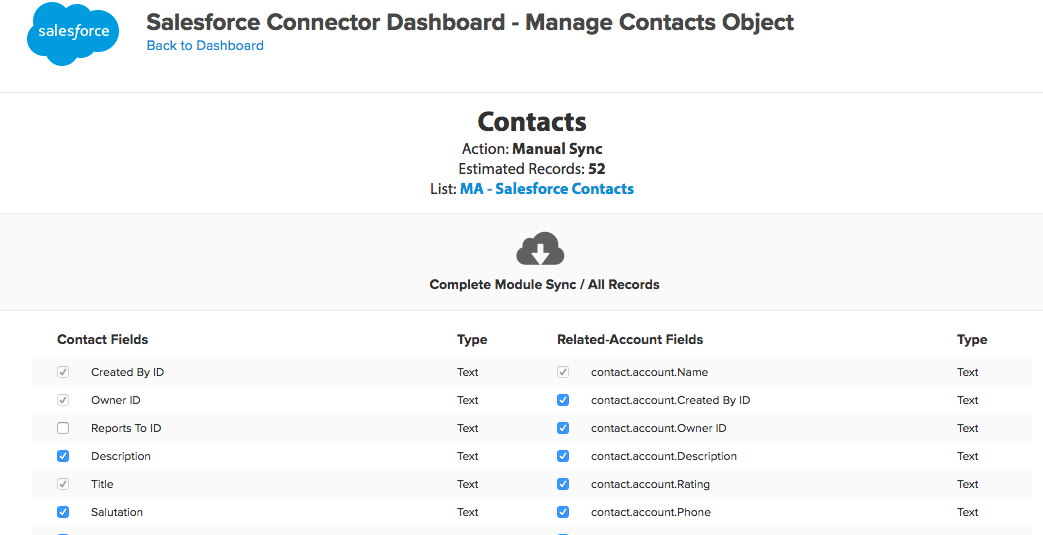This screenshot has width=1043, height=535.
Task: Enable the Reports To ID checkbox
Action: pyautogui.click(x=63, y=428)
